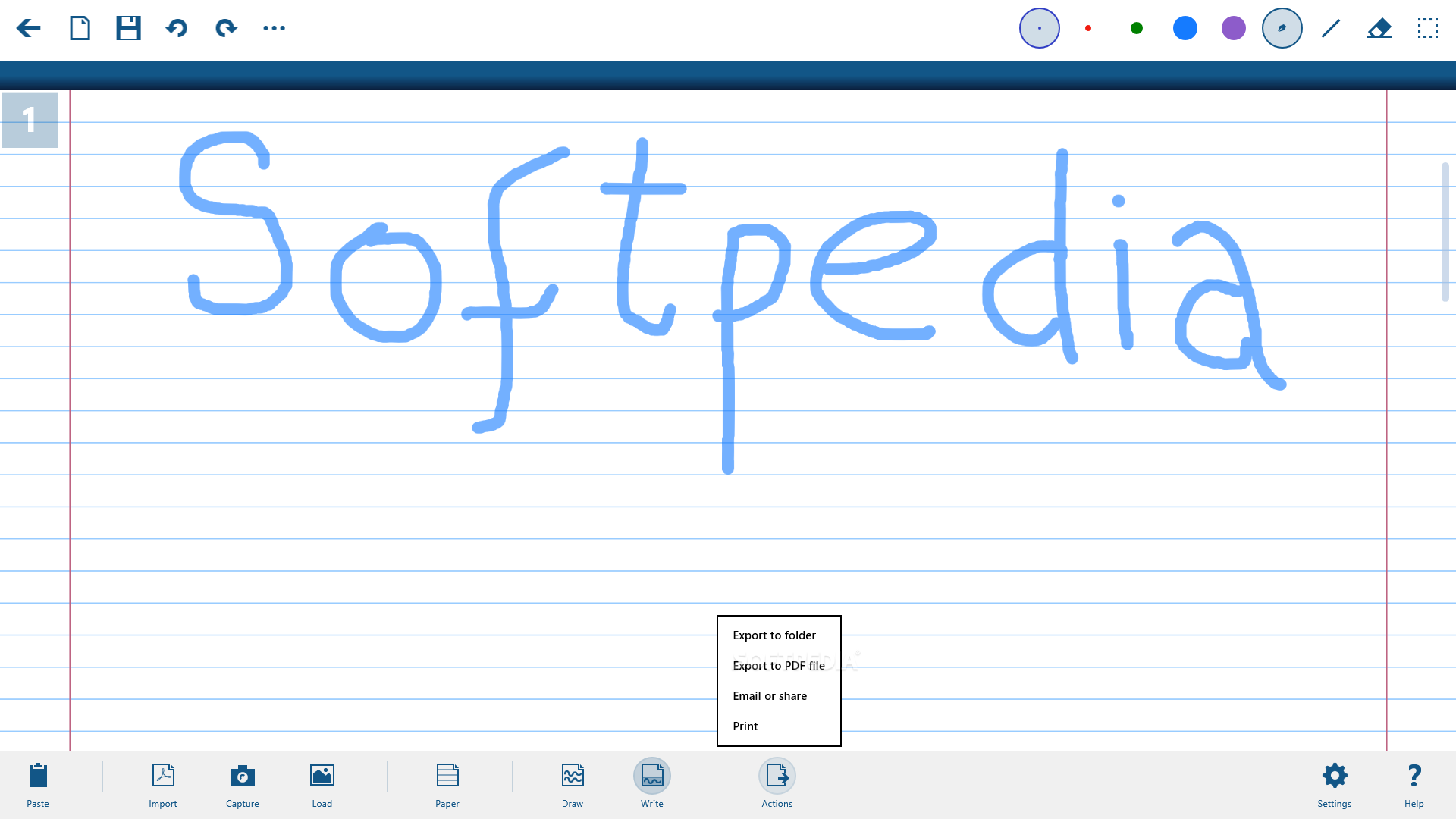Pick the small red pen
The image size is (1456, 819).
[1087, 28]
